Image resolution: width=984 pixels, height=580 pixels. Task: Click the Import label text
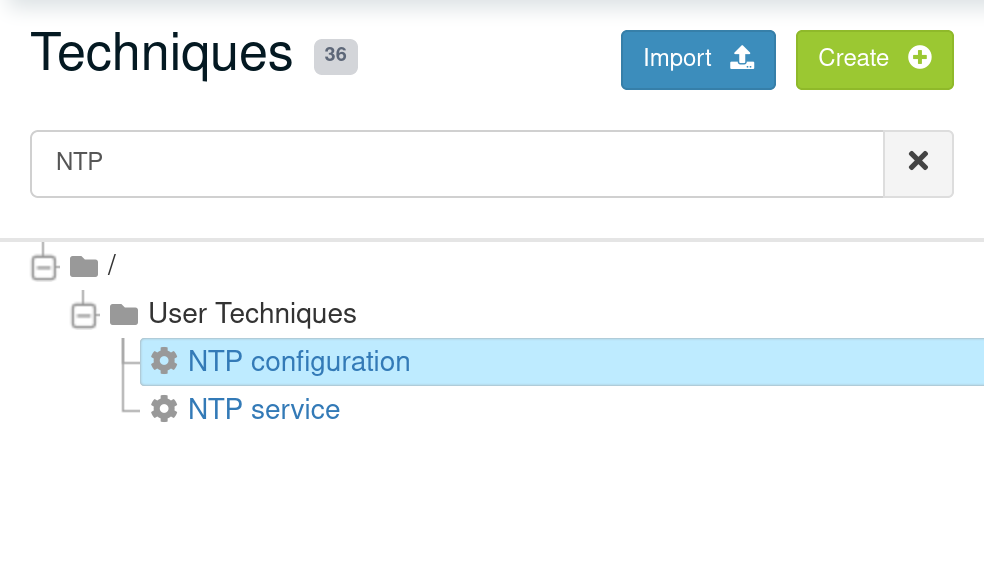coord(677,58)
